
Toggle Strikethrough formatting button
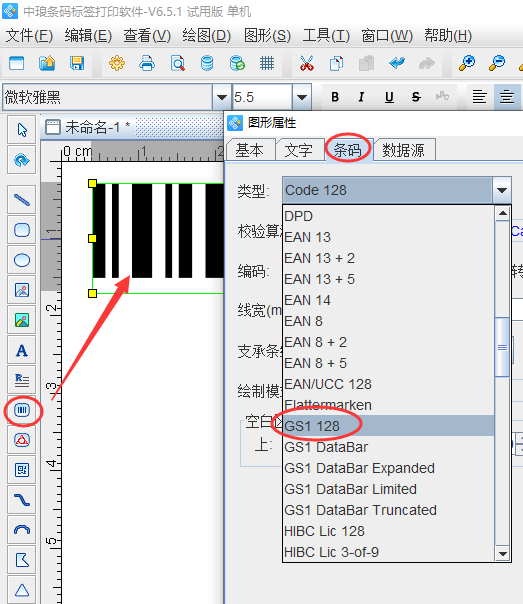click(x=416, y=97)
